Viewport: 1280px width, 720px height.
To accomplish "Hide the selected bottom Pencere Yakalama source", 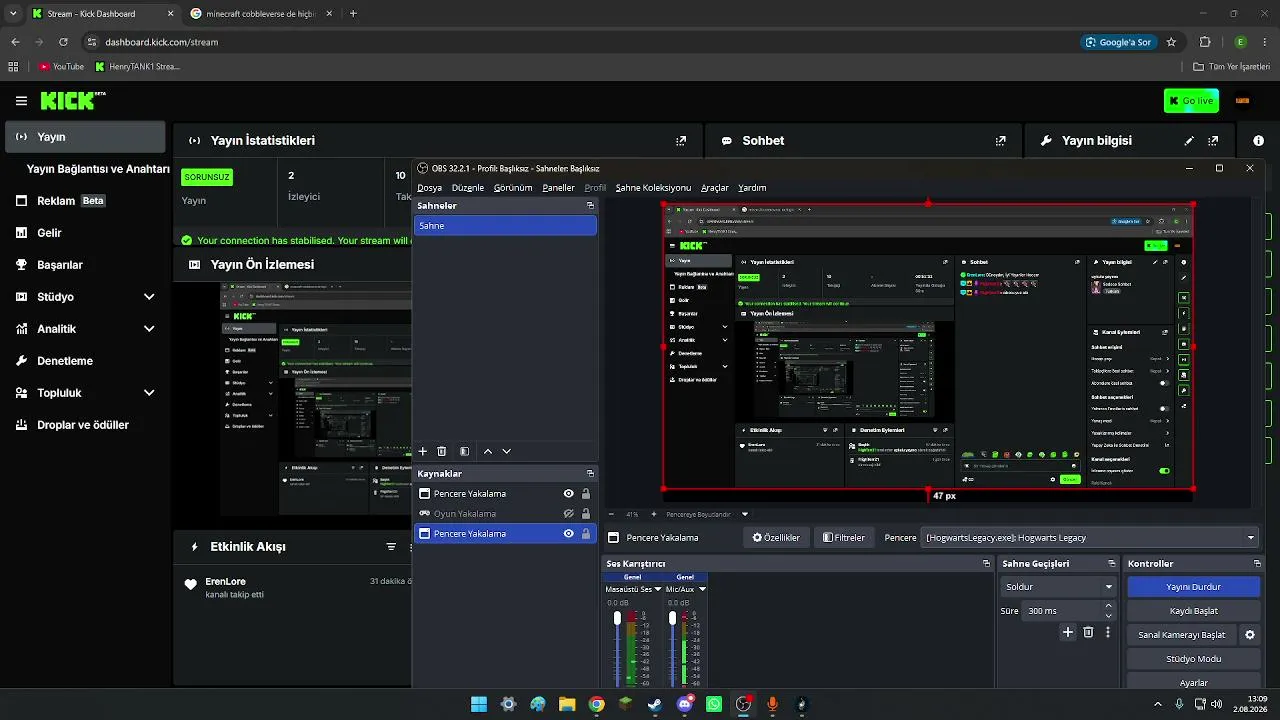I will pyautogui.click(x=568, y=534).
